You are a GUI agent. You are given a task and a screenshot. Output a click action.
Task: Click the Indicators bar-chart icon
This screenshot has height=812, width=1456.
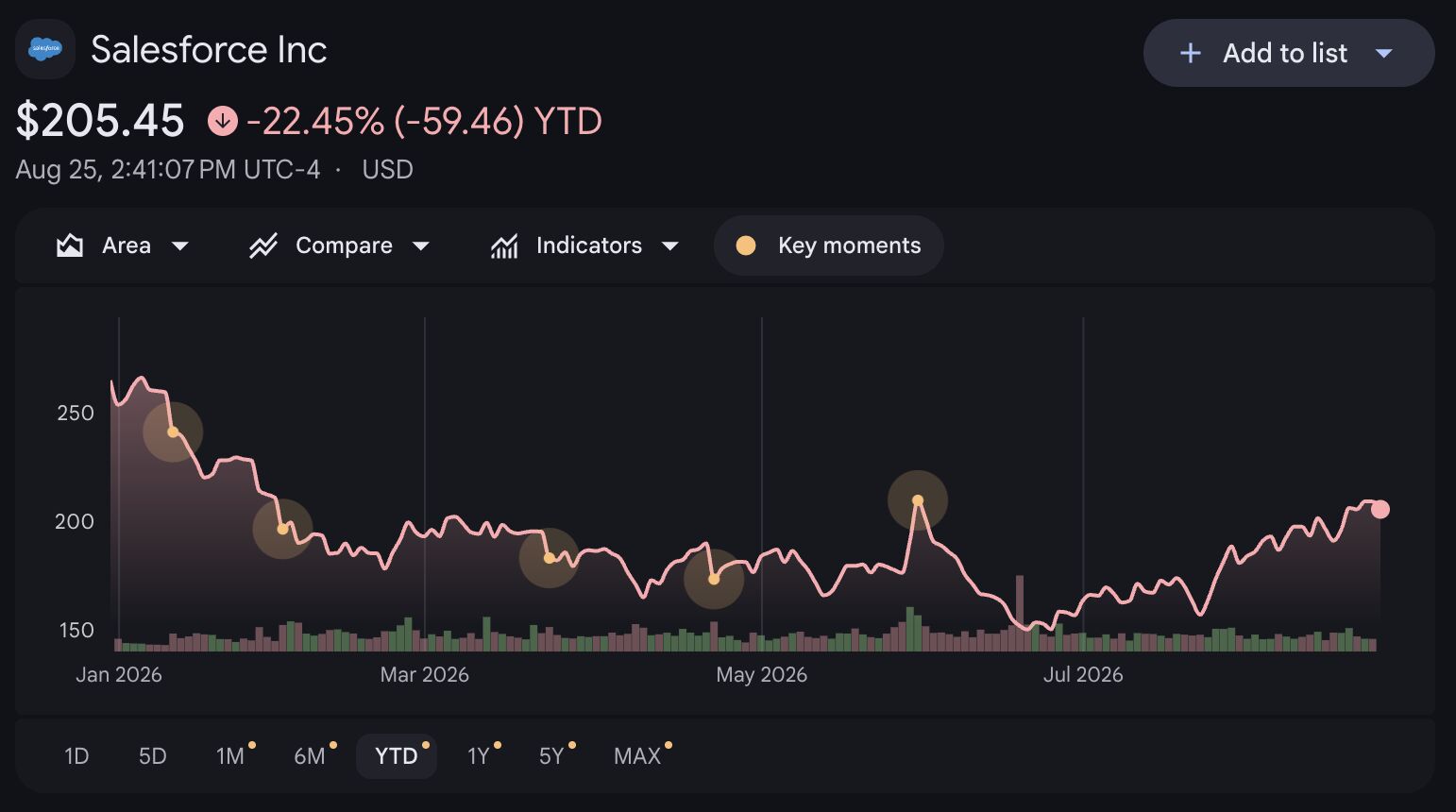point(504,245)
